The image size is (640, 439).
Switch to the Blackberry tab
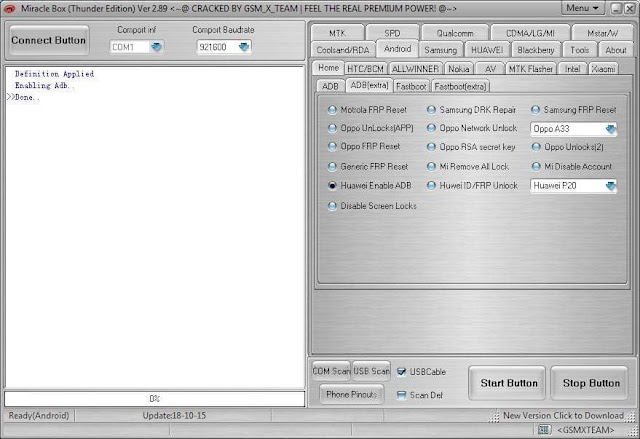point(536,50)
